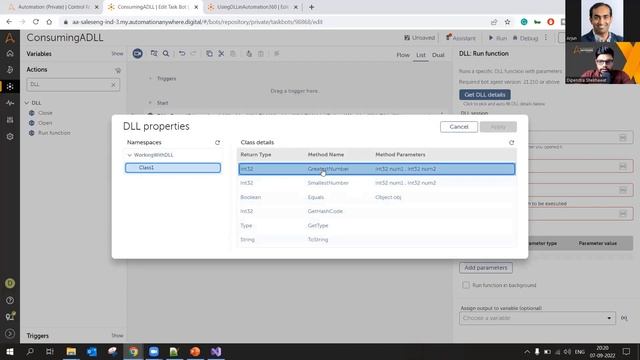
Task: Show the Variables panel
Action: (117, 54)
